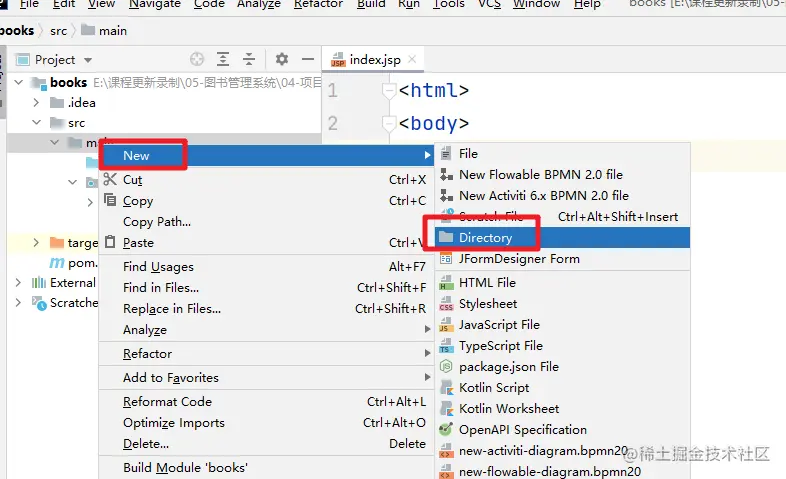Open the Build menu
The image size is (786, 479).
tap(371, 4)
